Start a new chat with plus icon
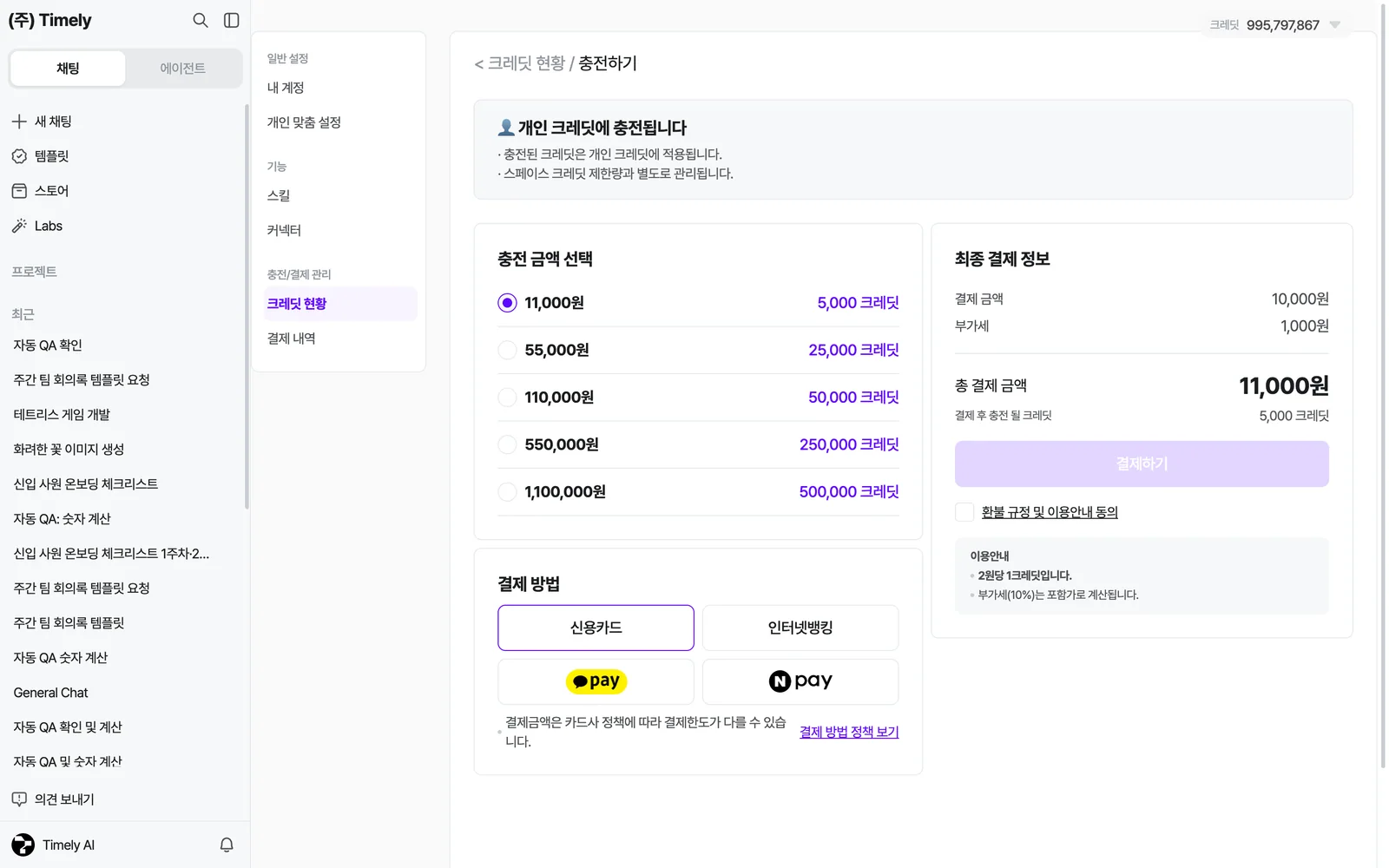Viewport: 1389px width, 868px height. (x=19, y=122)
